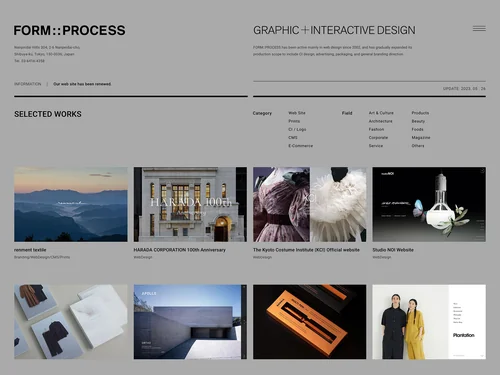Click the Tel phone number line
Image resolution: width=500 pixels, height=375 pixels.
click(x=29, y=61)
